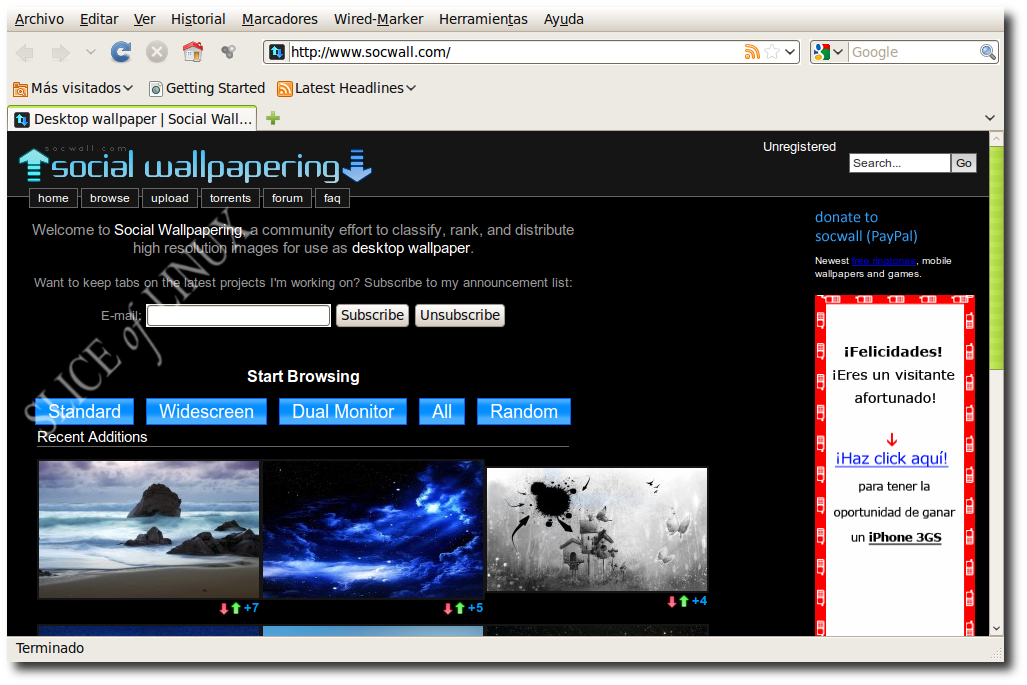Click the Más visitados folder icon
This screenshot has height=685, width=1027.
[20, 88]
